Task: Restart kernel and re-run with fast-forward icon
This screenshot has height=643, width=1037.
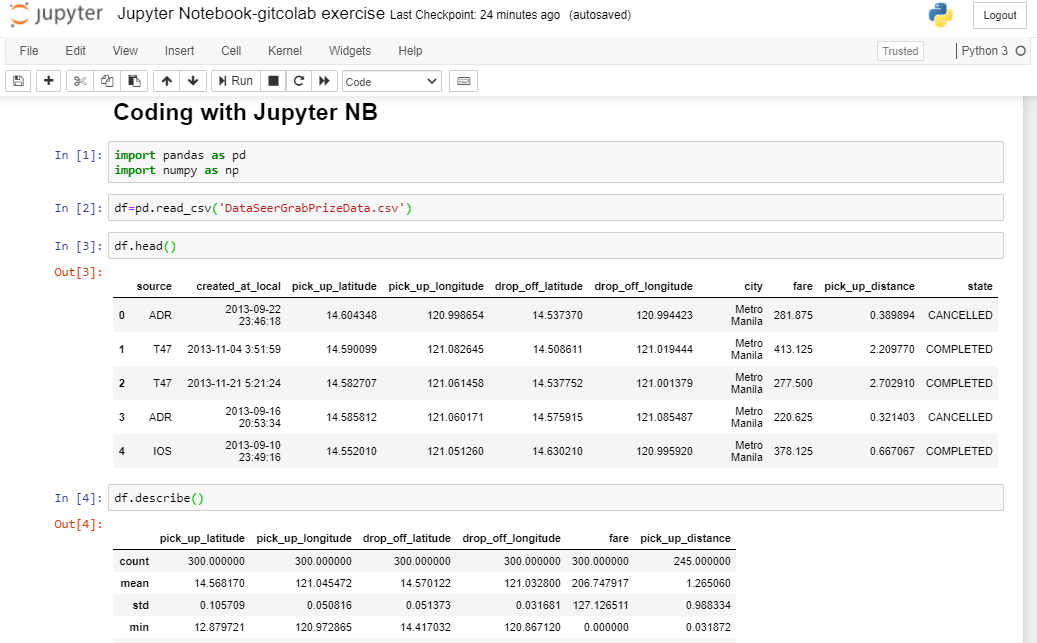Action: pos(323,81)
